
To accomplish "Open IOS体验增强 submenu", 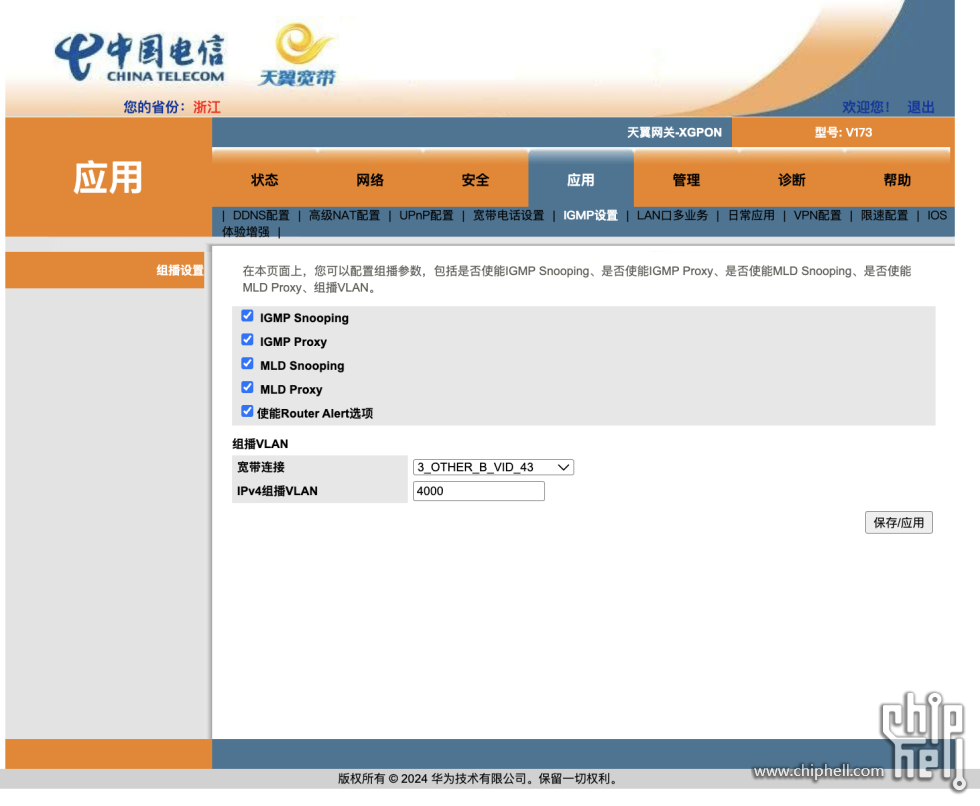I will point(937,216).
